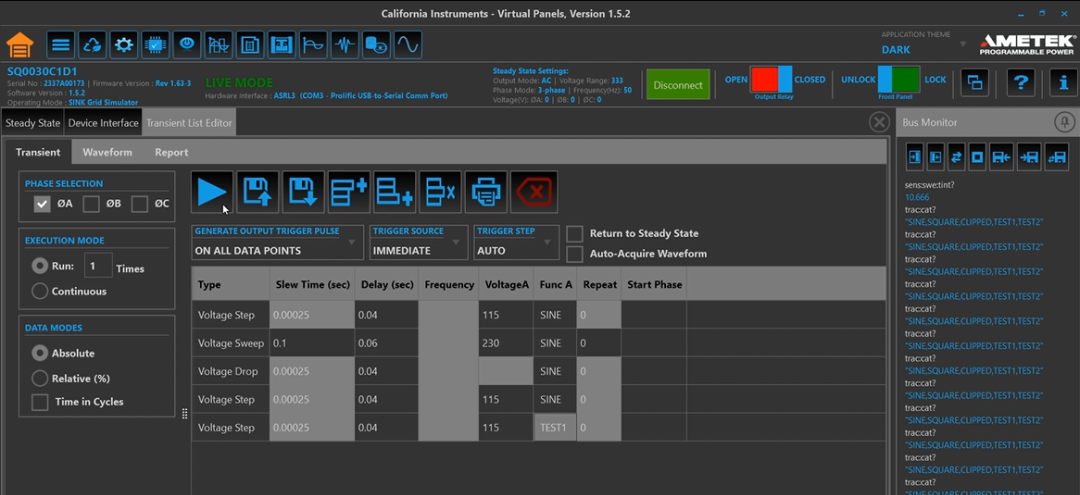Print the transient list using the printer icon
1080x495 pixels.
[x=486, y=192]
